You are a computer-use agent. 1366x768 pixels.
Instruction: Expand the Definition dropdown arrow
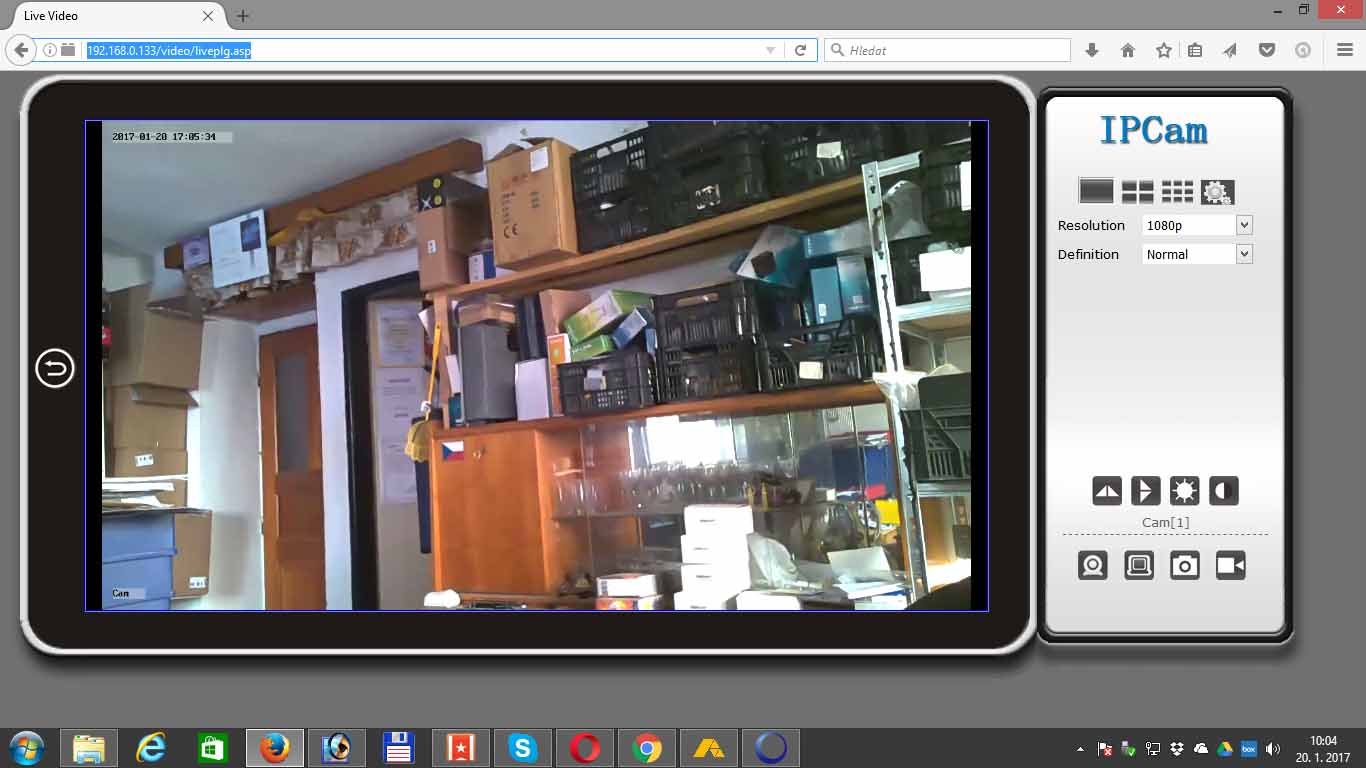[1244, 254]
